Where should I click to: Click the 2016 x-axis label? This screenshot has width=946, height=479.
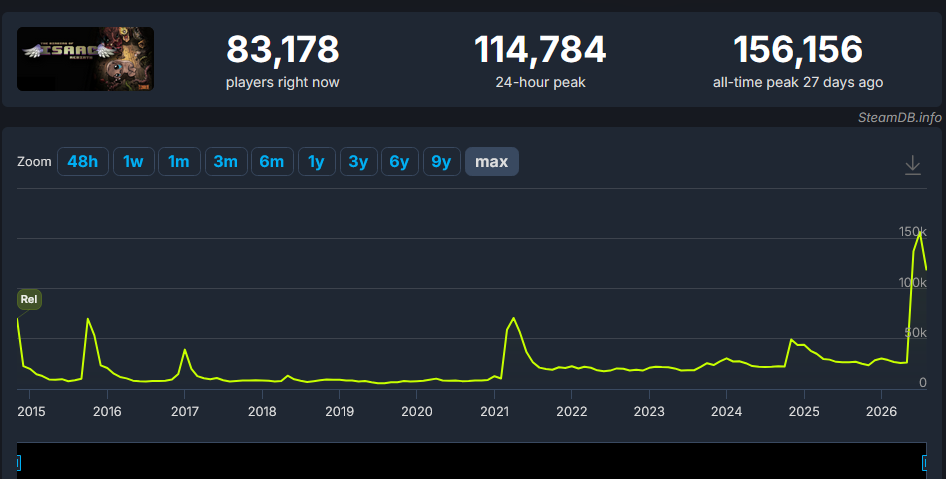pyautogui.click(x=107, y=411)
